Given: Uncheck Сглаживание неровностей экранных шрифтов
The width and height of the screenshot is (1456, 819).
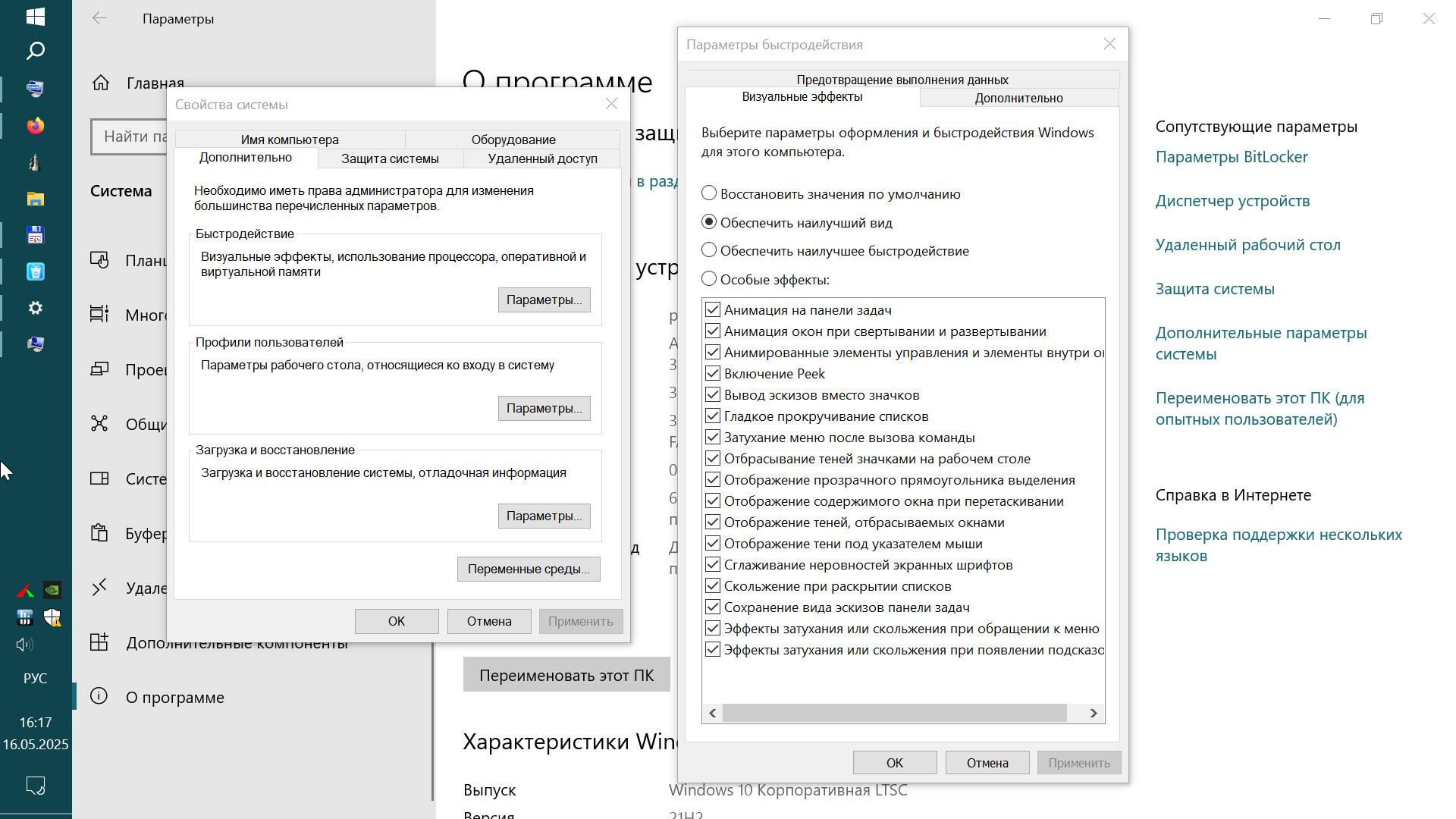Looking at the screenshot, I should (713, 564).
